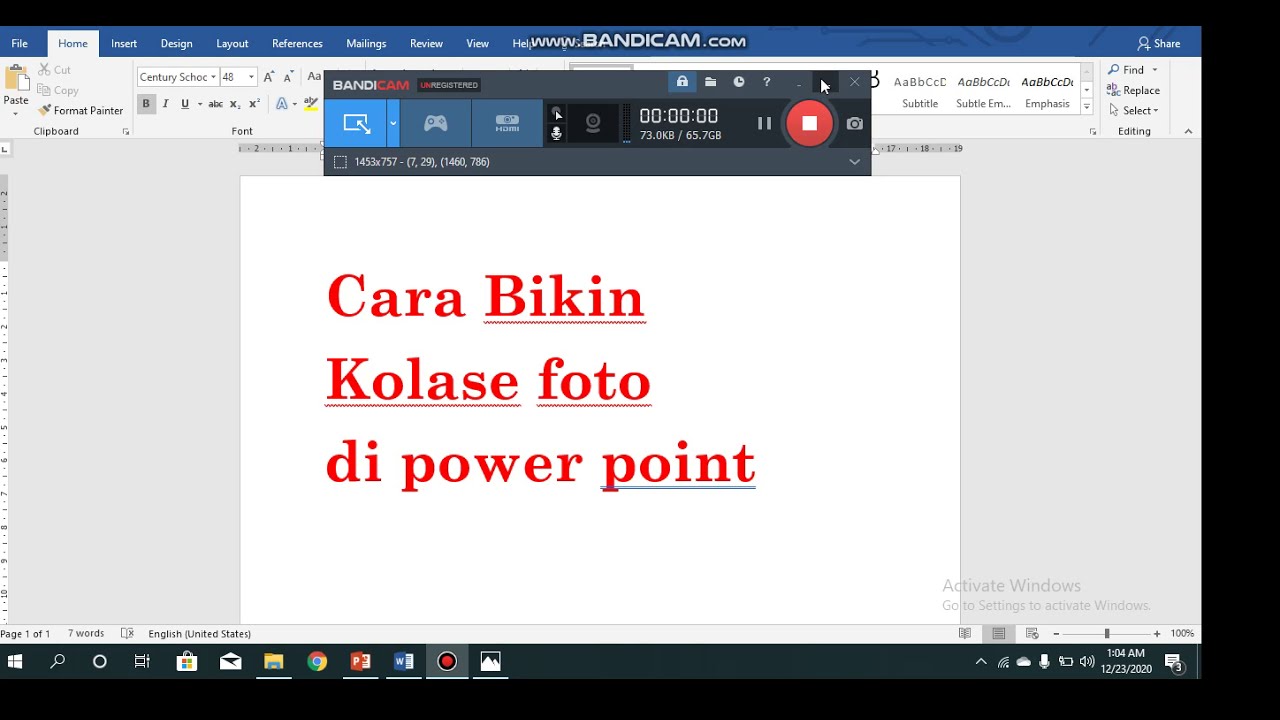Switch to the Mailings tab
Viewport: 1280px width, 720px height.
click(366, 44)
